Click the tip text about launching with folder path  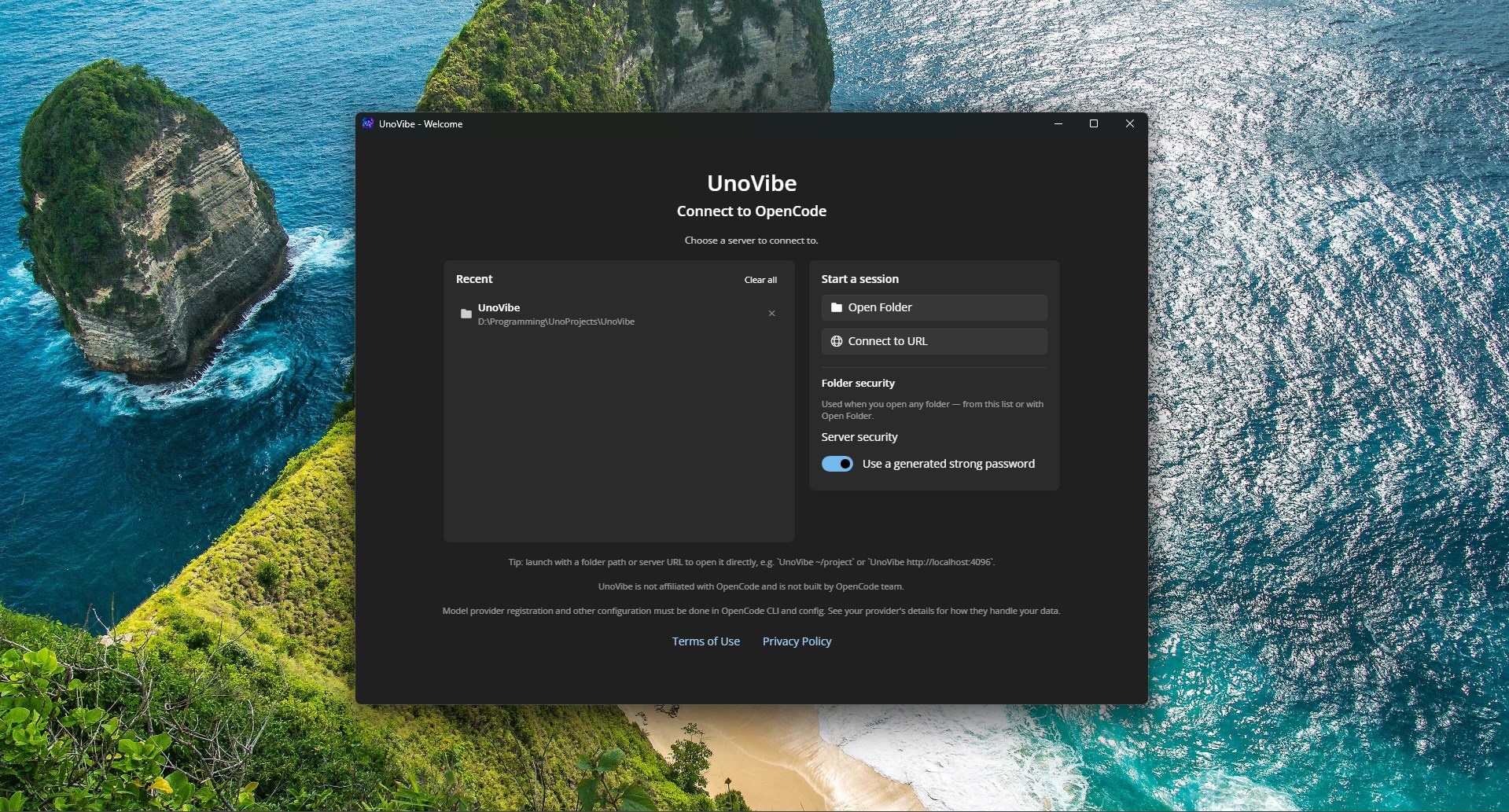pos(752,562)
